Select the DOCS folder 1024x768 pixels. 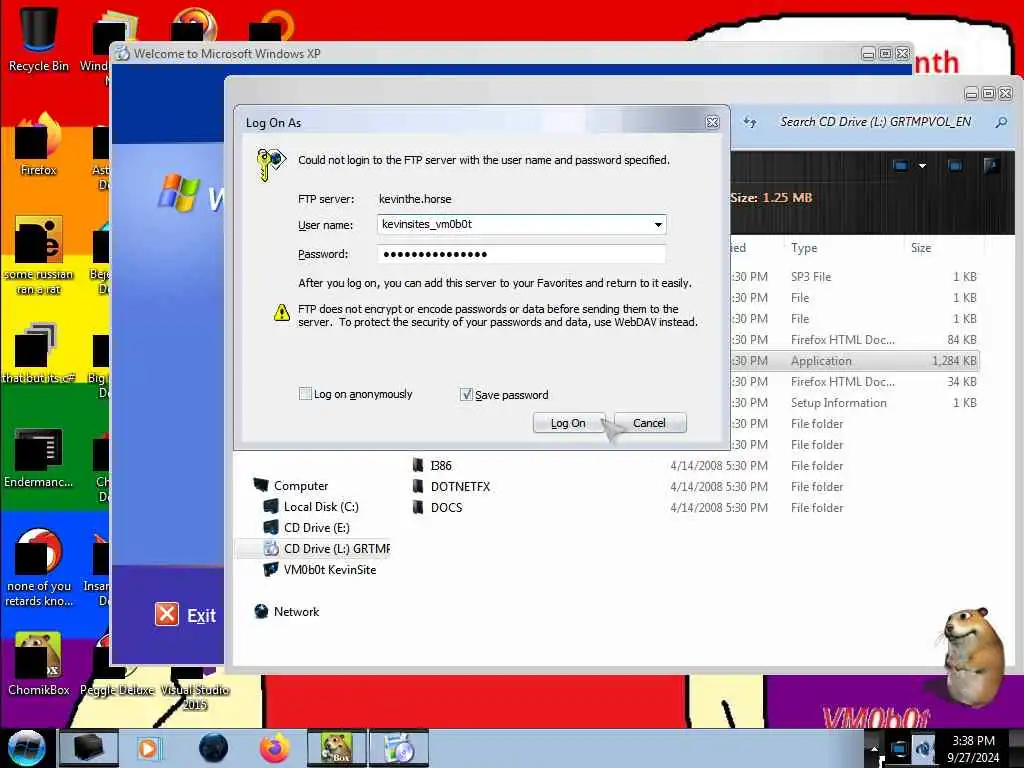446,507
